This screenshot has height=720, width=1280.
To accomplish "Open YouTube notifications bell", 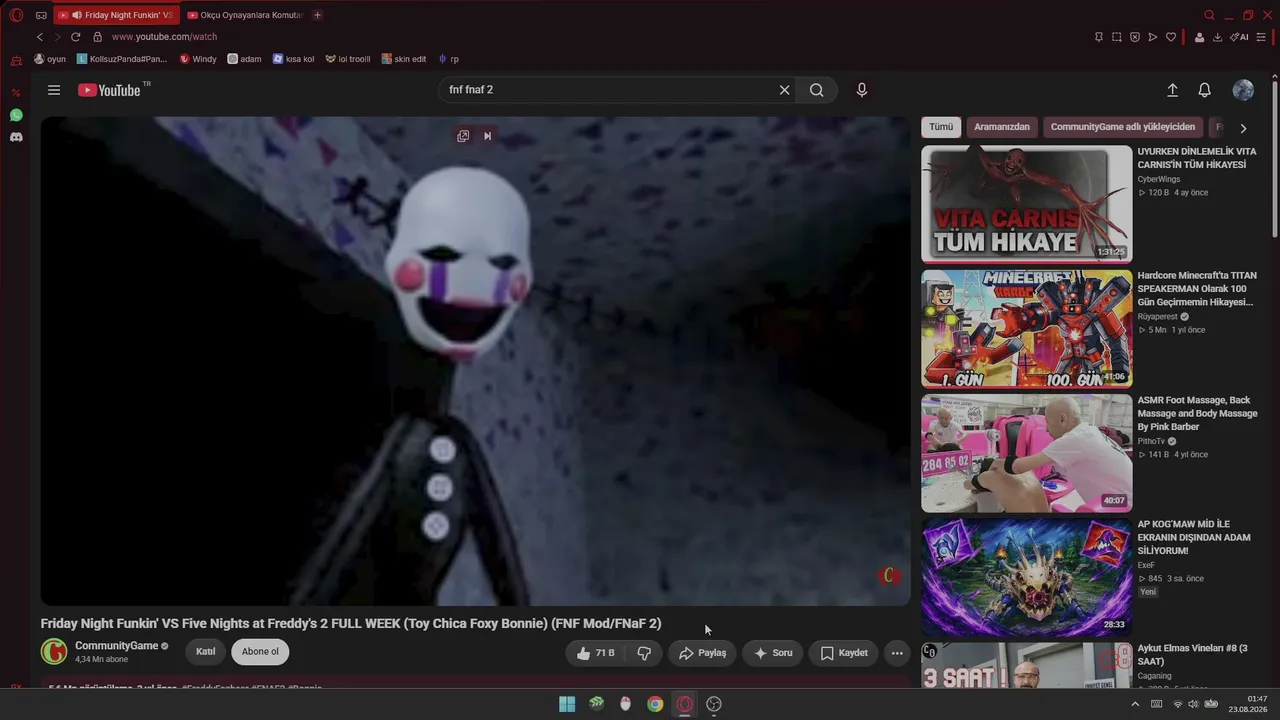I will (1205, 90).
